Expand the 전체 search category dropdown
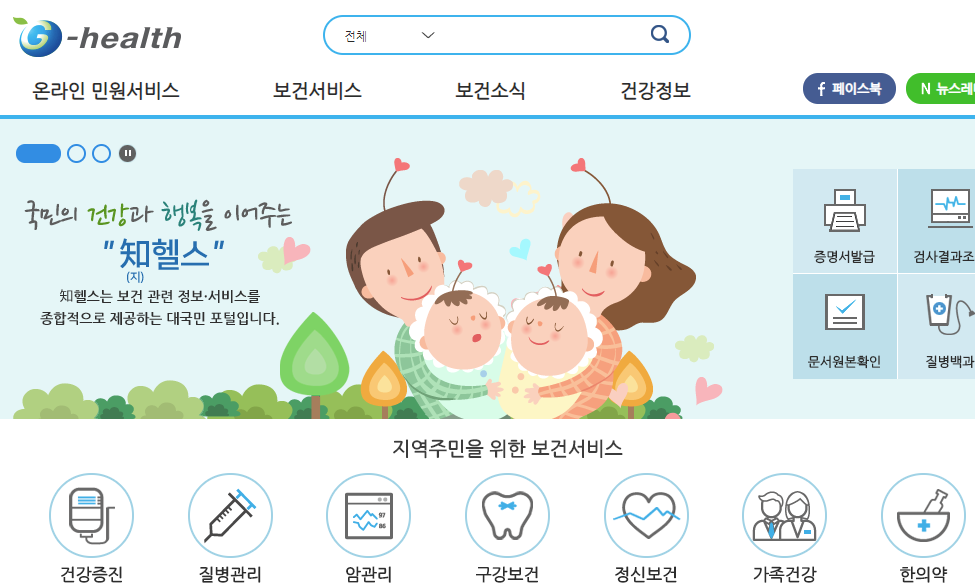 click(389, 35)
